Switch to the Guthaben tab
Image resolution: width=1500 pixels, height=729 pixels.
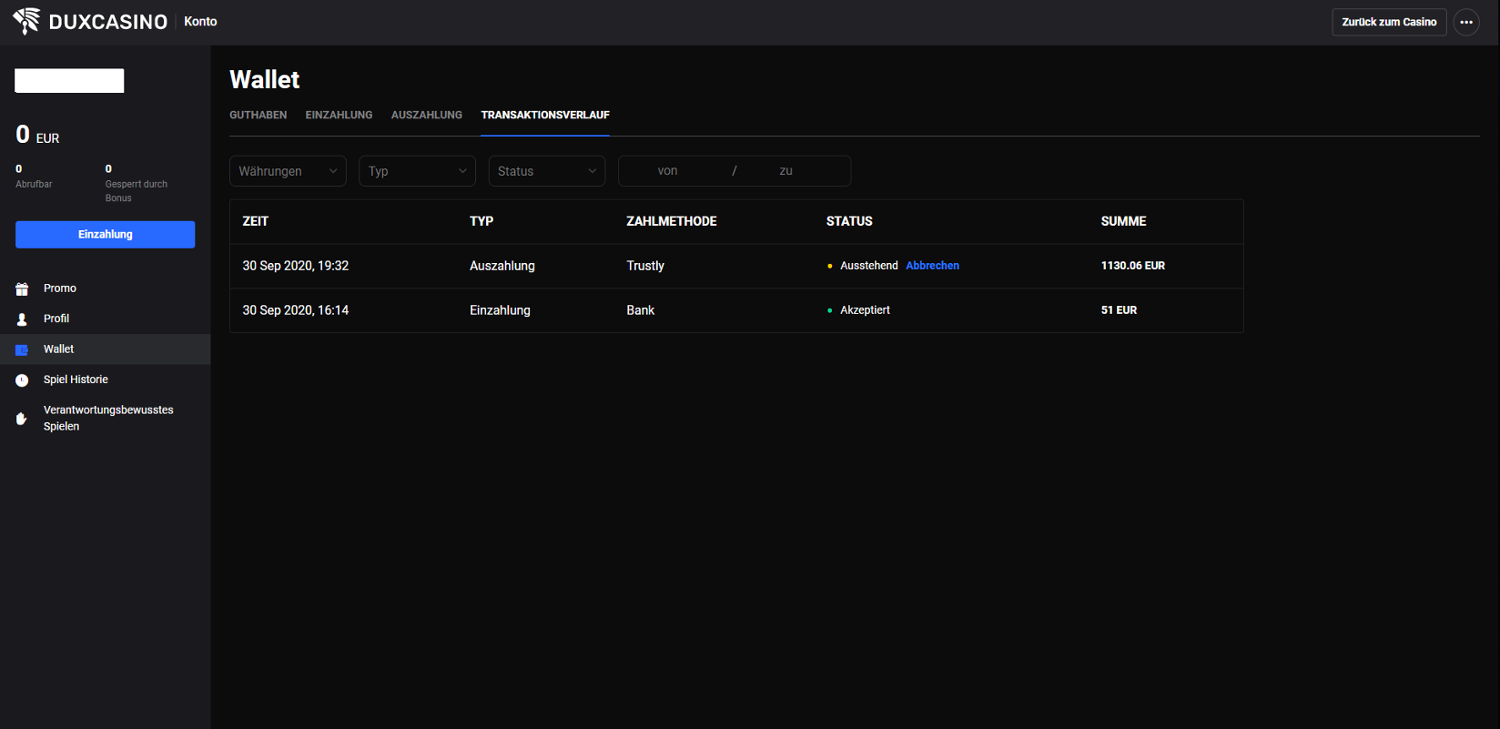coord(258,115)
